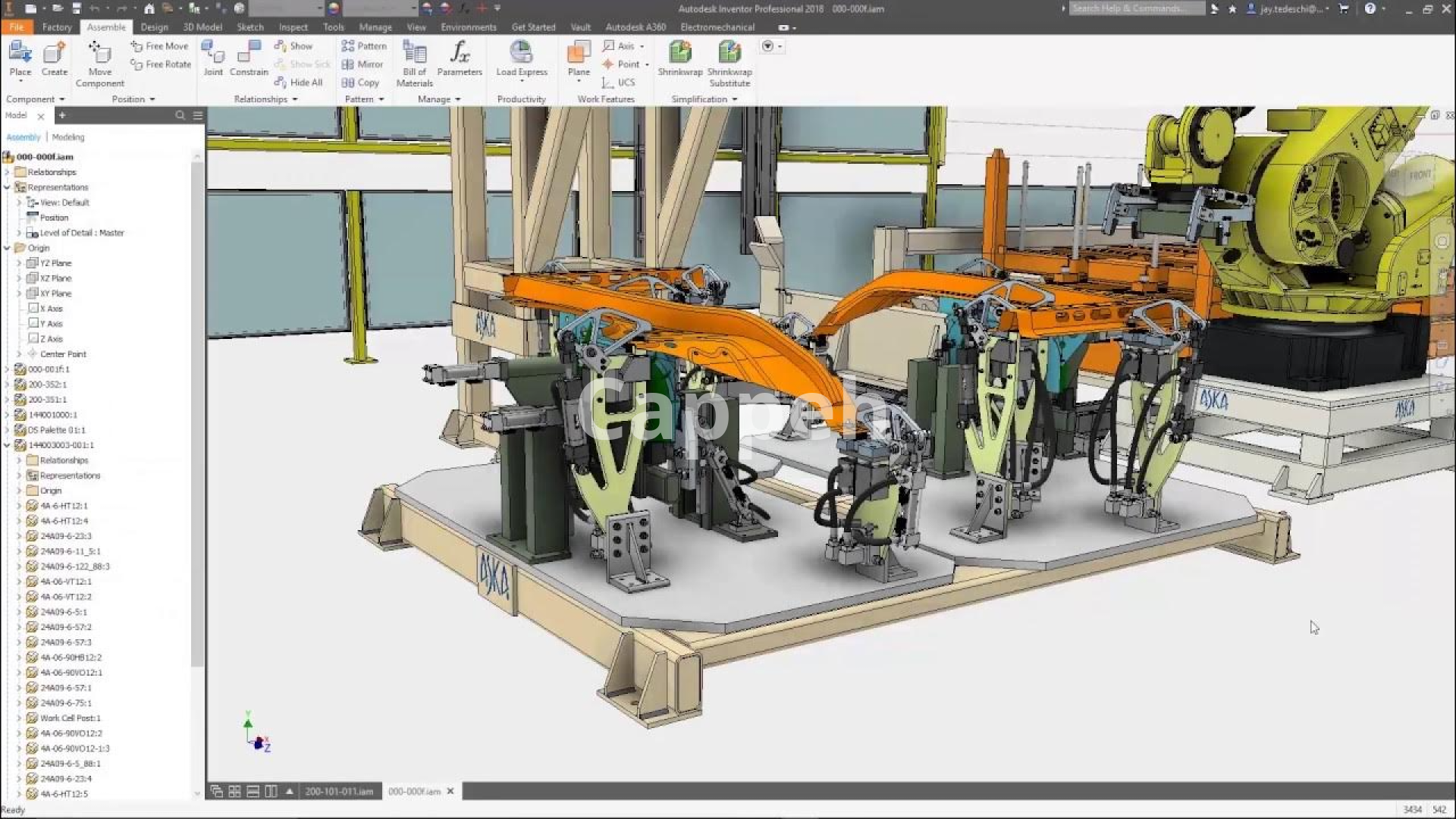Switch to the Inspect ribbon tab
The image size is (1456, 819).
pyautogui.click(x=293, y=27)
